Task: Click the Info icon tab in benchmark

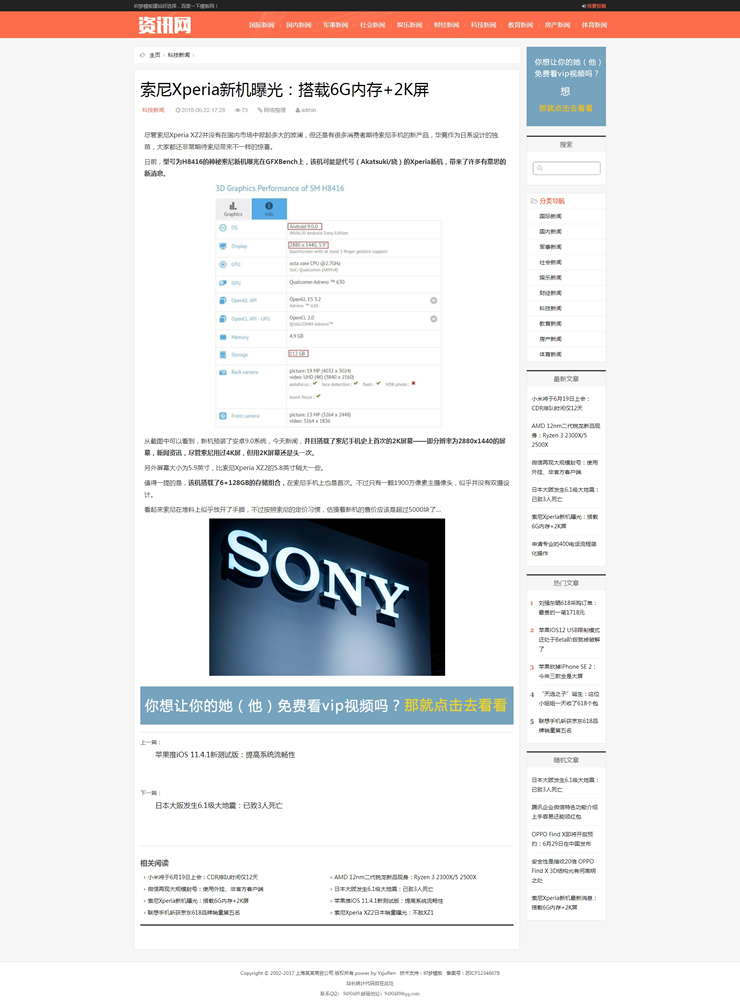Action: [x=268, y=206]
